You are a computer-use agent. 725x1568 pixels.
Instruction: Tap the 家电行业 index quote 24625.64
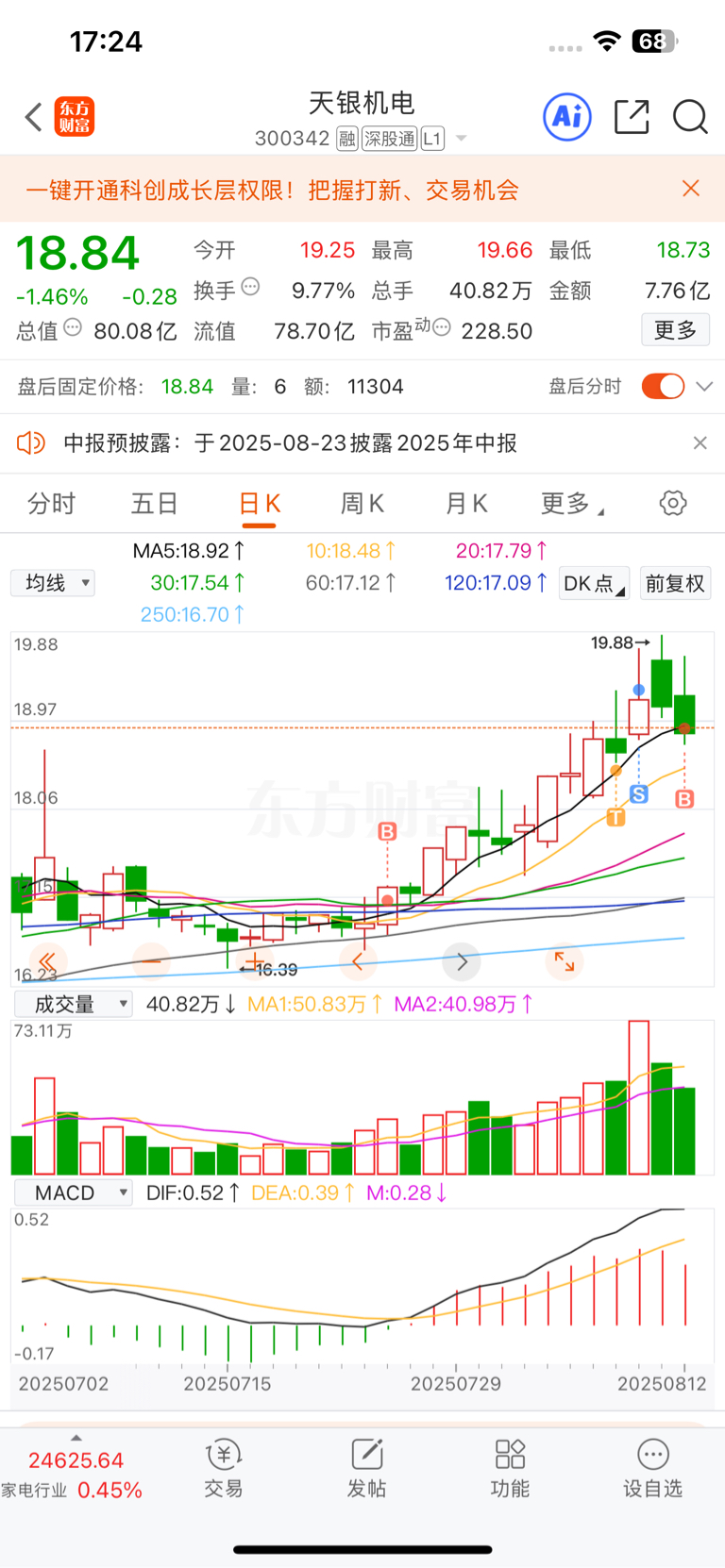point(76,1460)
